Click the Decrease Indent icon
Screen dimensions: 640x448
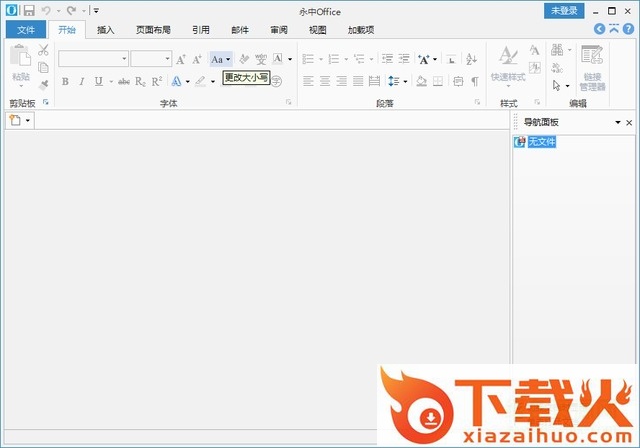tap(387, 59)
